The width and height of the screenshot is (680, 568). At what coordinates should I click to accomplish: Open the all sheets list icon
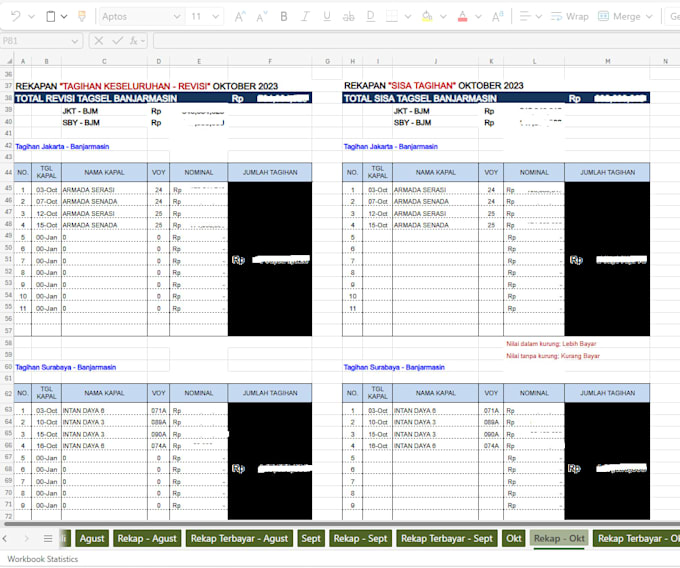48,539
